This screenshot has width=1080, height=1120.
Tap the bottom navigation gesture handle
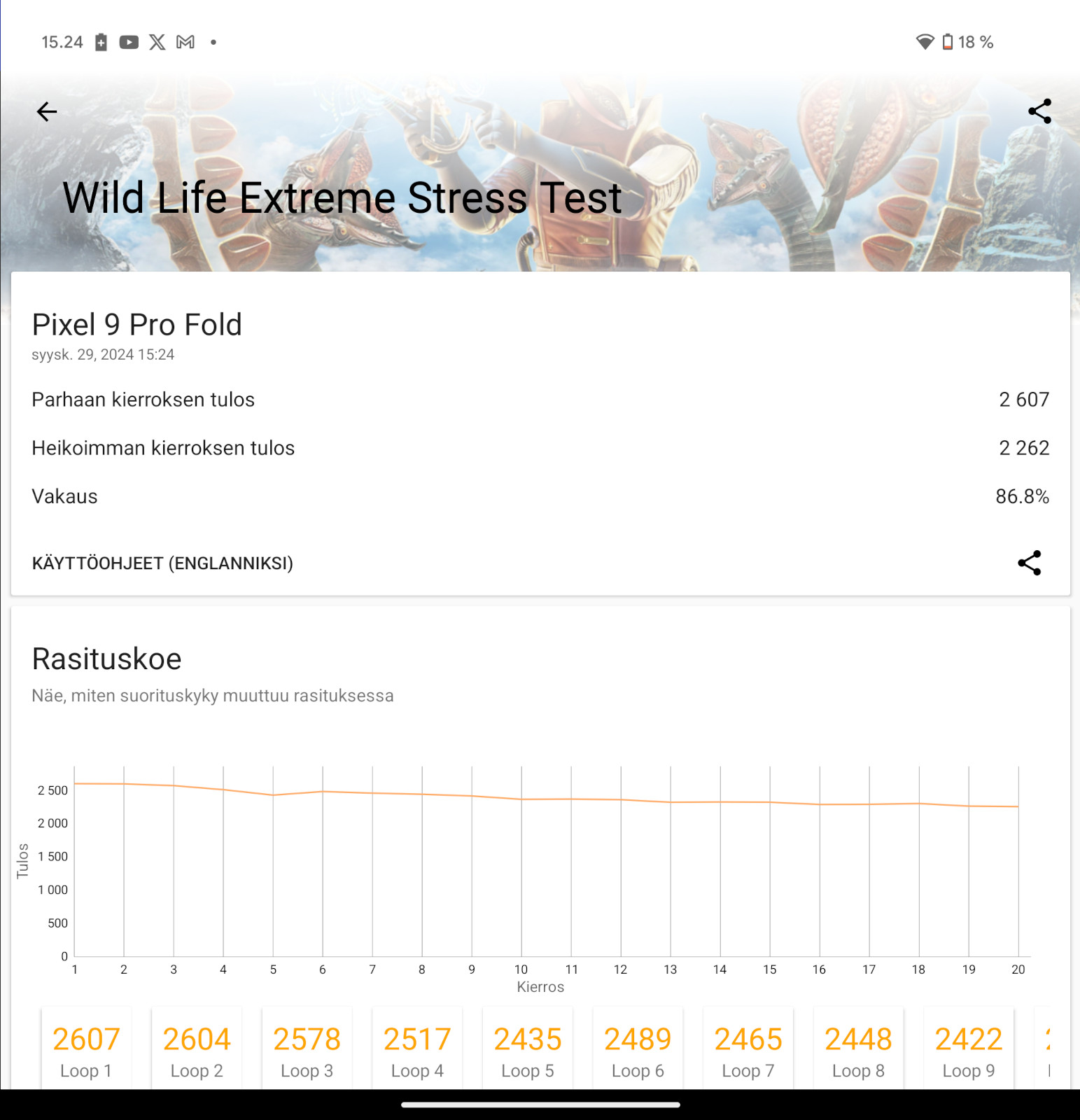tap(540, 1105)
